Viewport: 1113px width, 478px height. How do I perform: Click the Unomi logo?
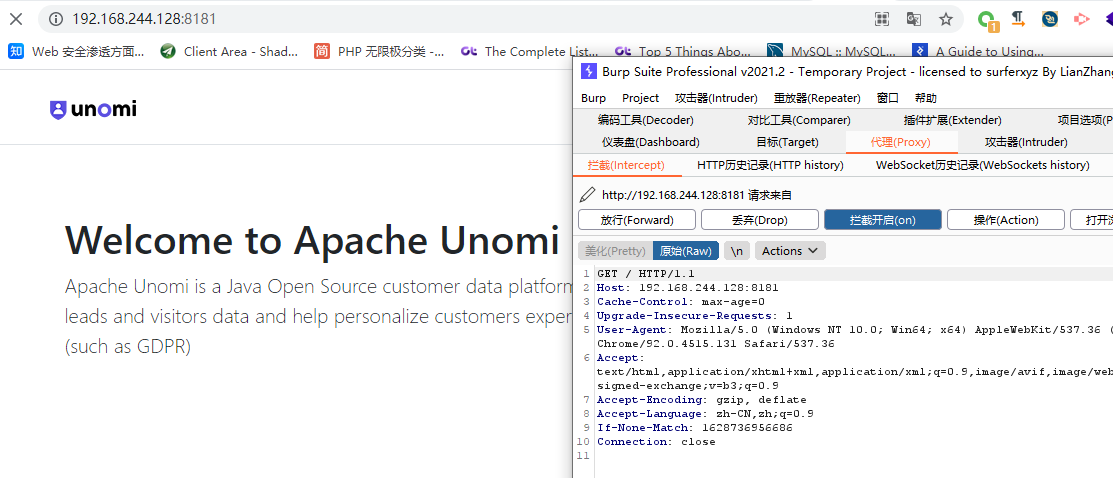click(93, 109)
